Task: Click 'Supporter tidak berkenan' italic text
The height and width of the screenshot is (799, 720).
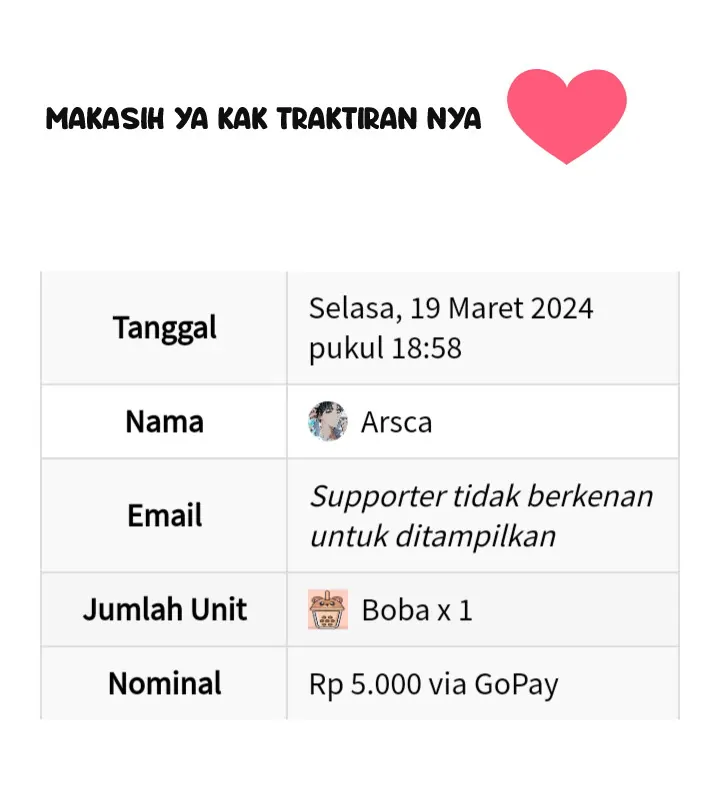Action: click(482, 496)
